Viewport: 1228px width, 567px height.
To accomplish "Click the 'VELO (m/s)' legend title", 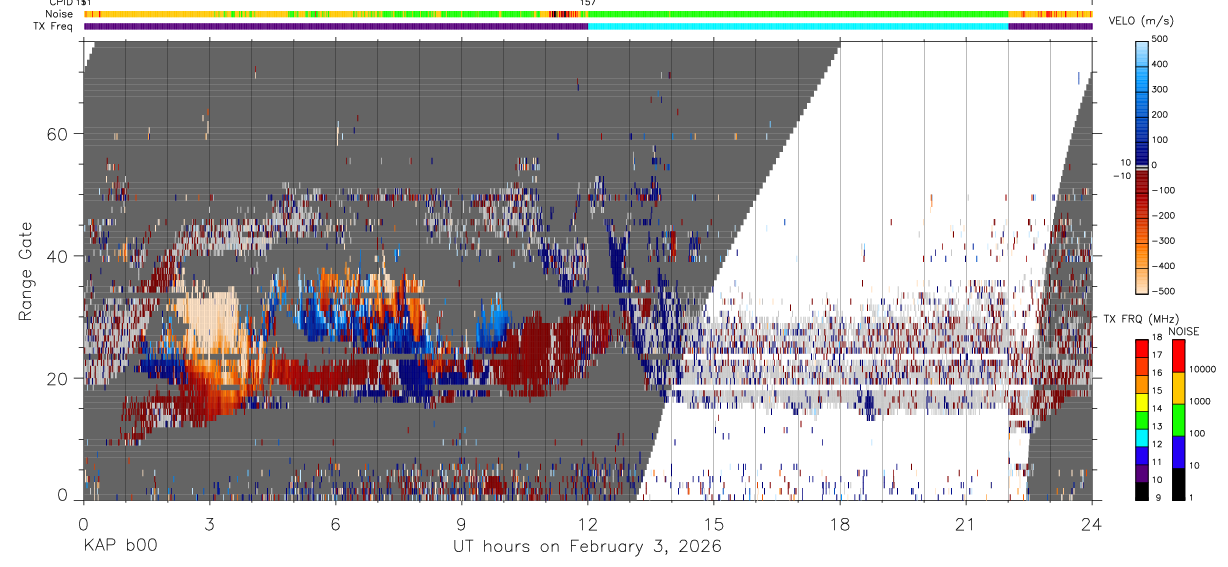I will pyautogui.click(x=1142, y=21).
